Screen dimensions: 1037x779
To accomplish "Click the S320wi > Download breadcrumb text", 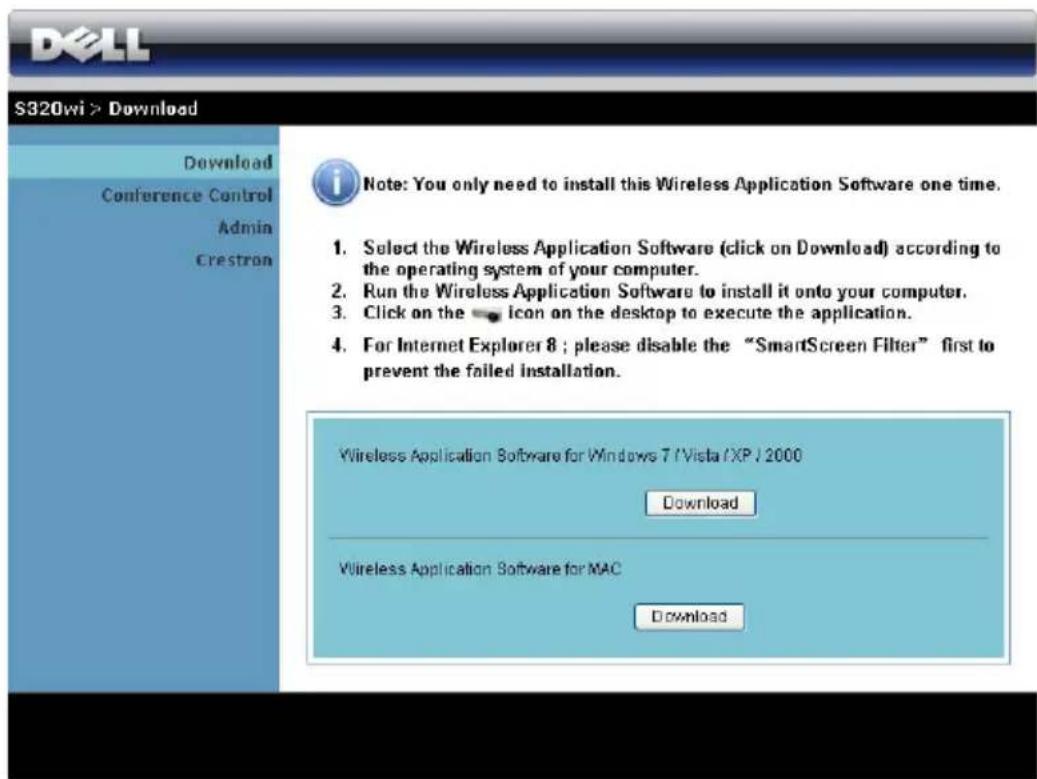I will (x=106, y=108).
